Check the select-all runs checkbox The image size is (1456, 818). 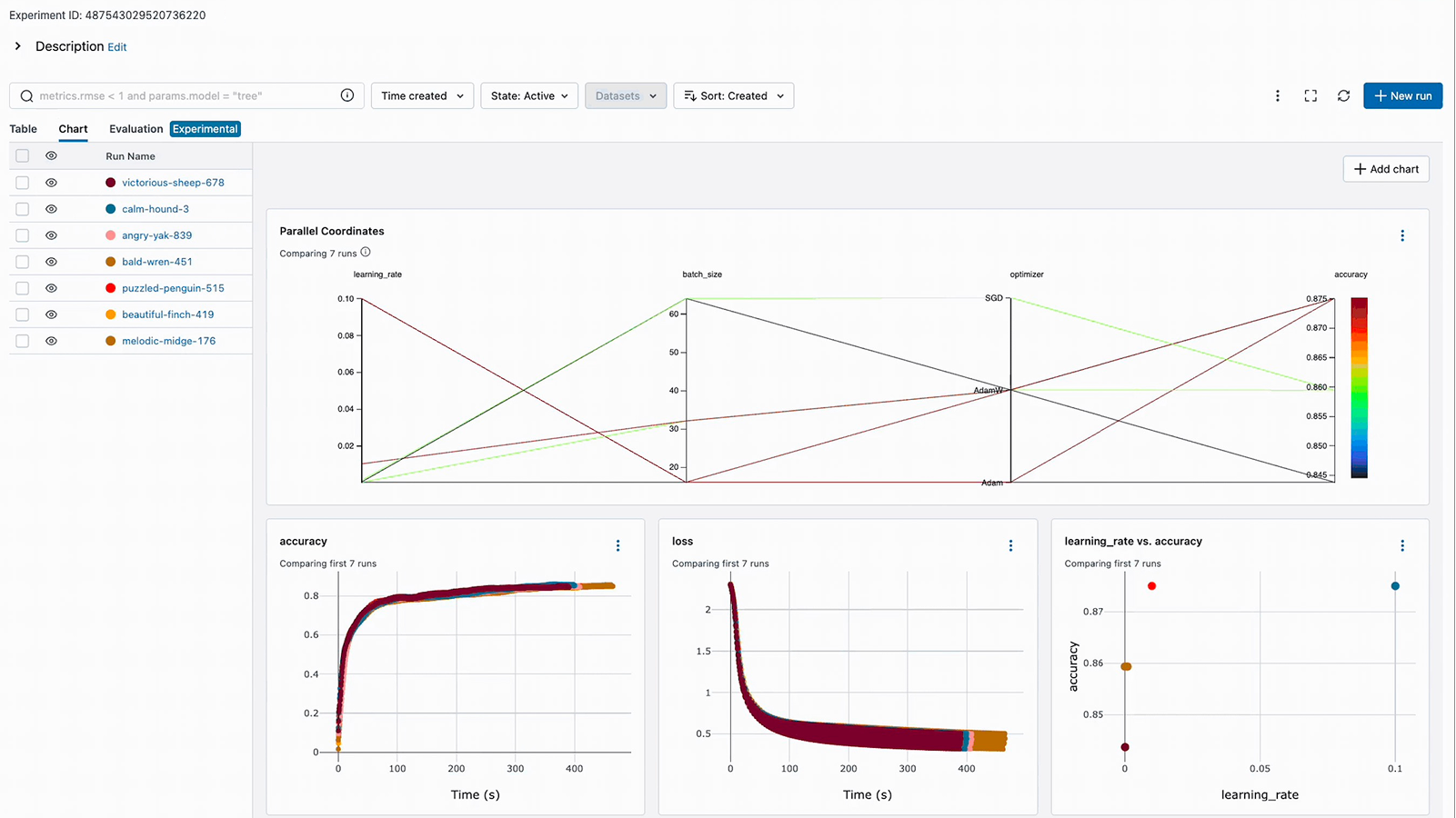[22, 155]
